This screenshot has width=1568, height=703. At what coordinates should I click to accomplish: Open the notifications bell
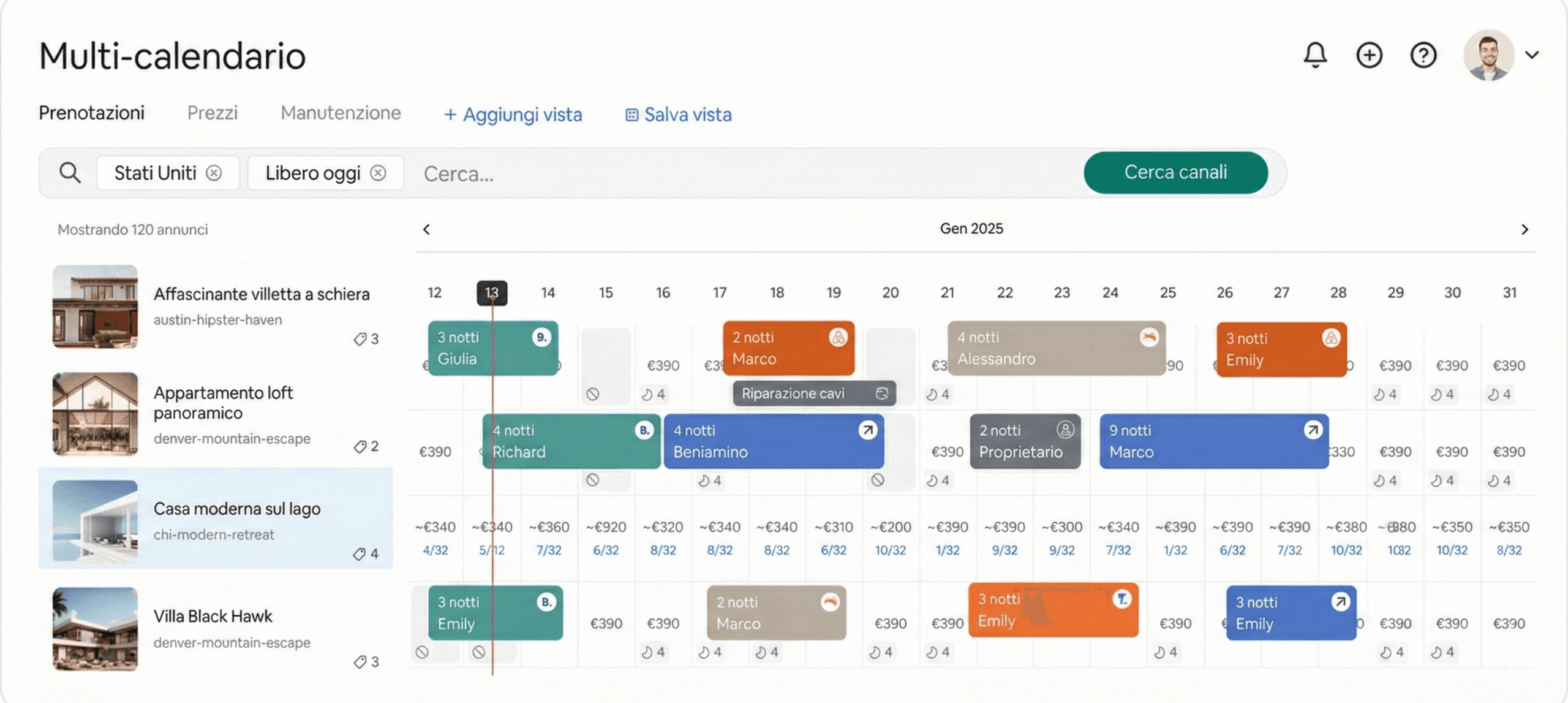[x=1314, y=55]
